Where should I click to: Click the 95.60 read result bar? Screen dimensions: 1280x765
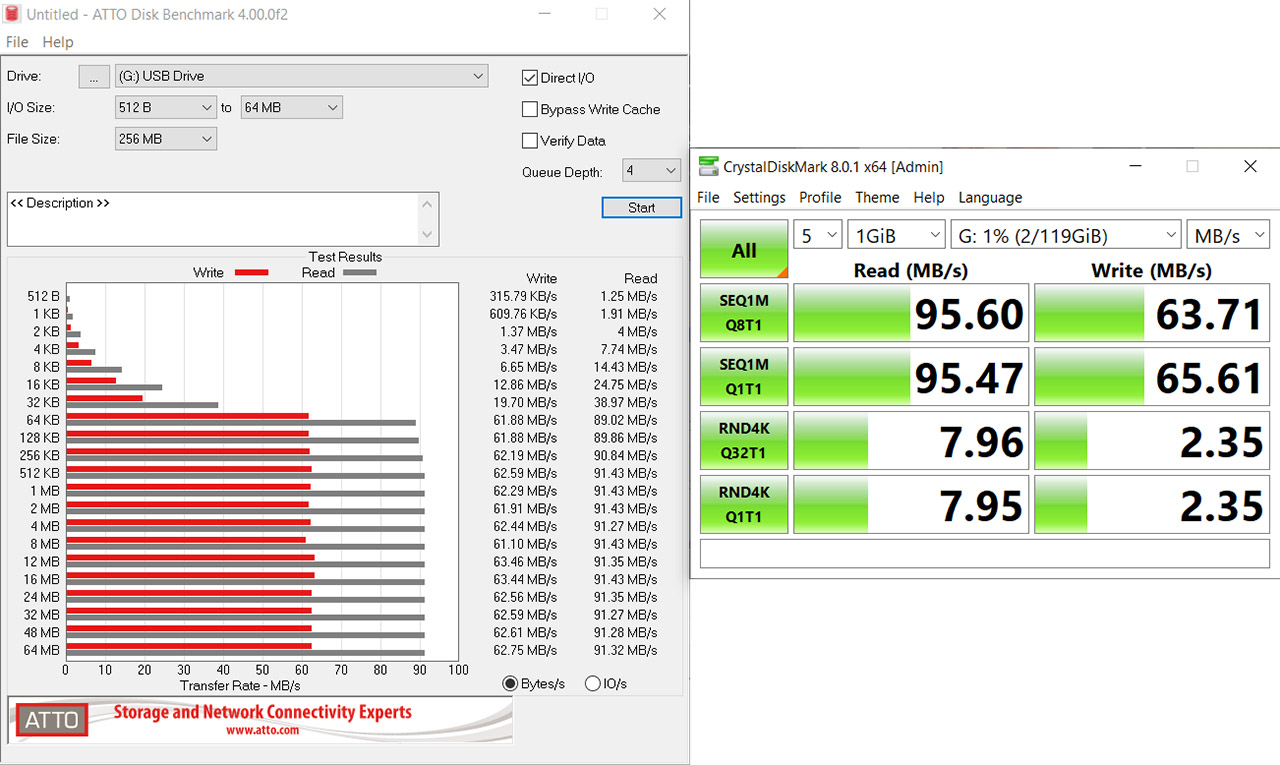[911, 313]
